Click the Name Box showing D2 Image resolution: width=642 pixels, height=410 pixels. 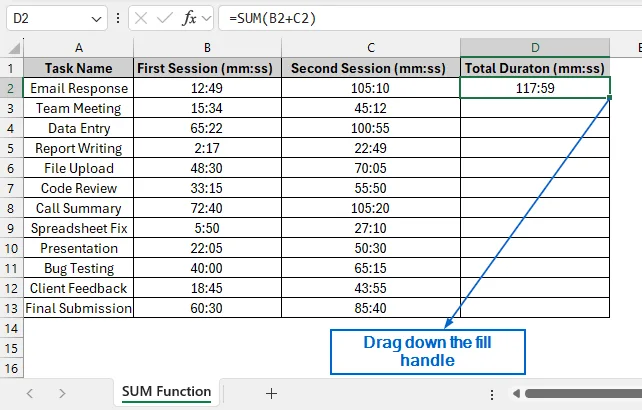click(x=57, y=18)
